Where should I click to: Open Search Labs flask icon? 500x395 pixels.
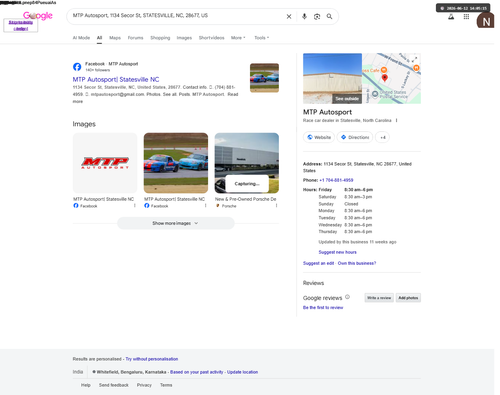(451, 17)
